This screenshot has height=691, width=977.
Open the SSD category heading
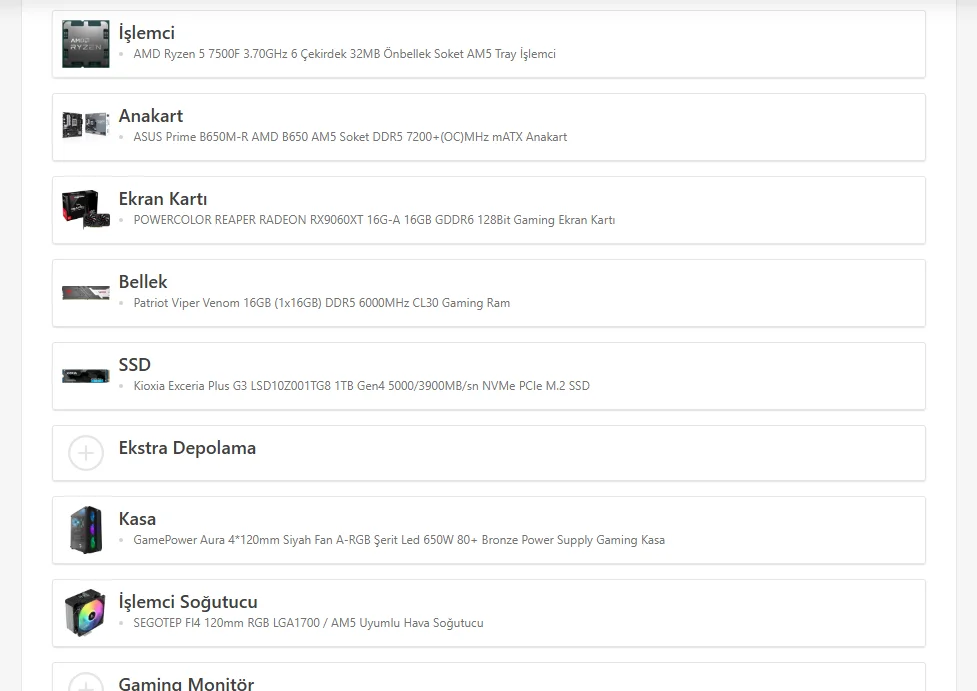tap(135, 365)
